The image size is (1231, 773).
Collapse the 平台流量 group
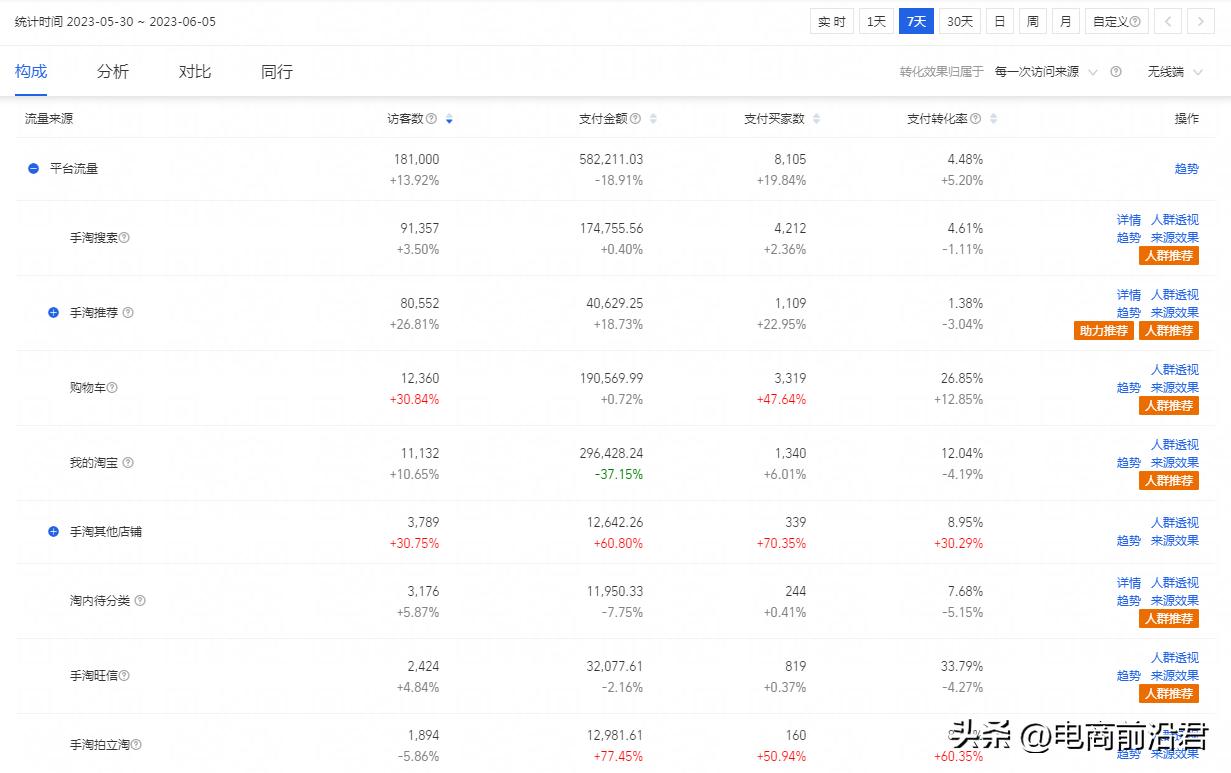[x=32, y=168]
